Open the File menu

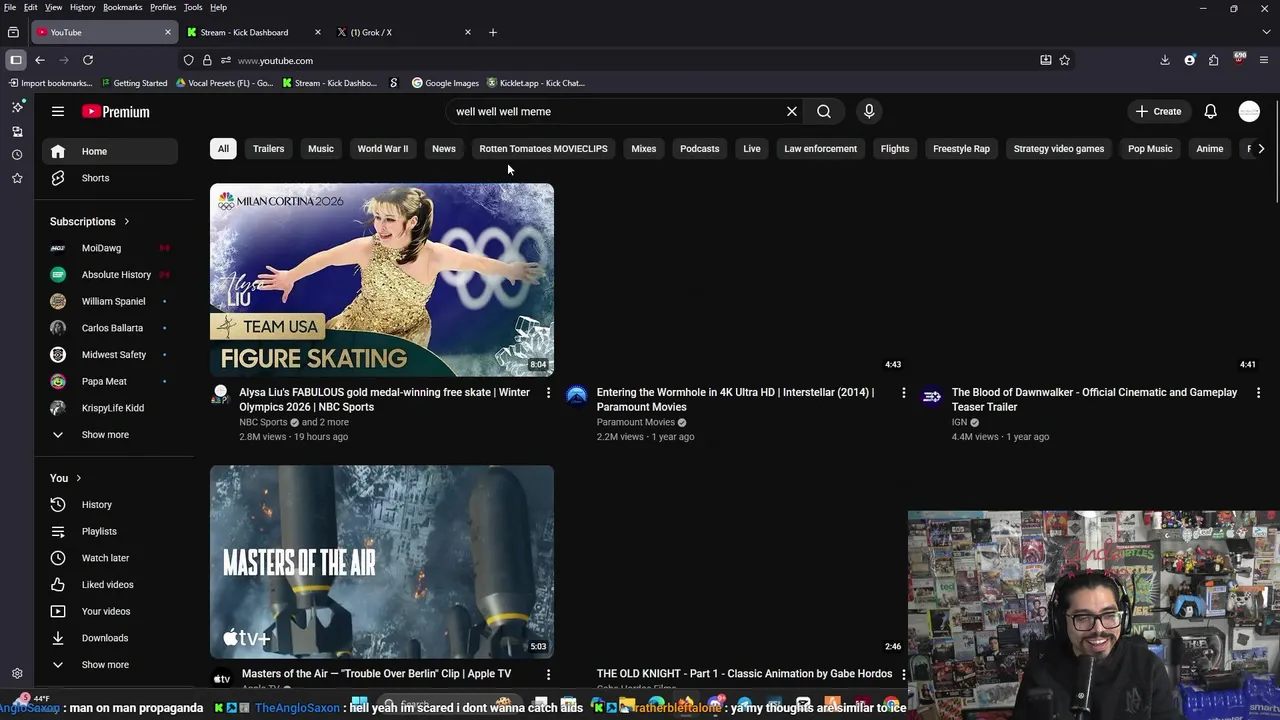tap(10, 7)
